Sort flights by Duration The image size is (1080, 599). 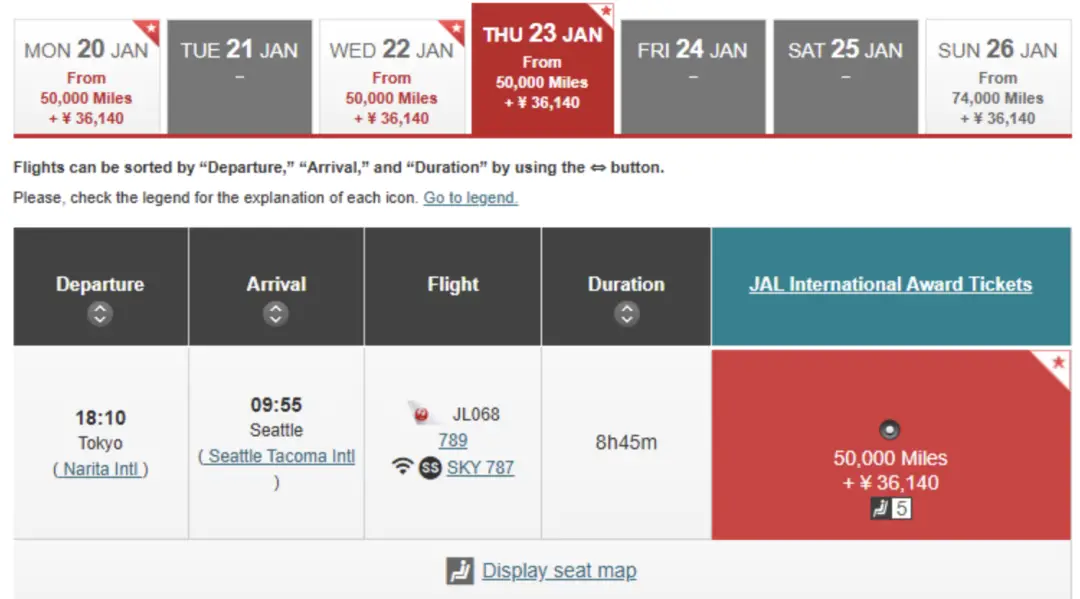[626, 314]
